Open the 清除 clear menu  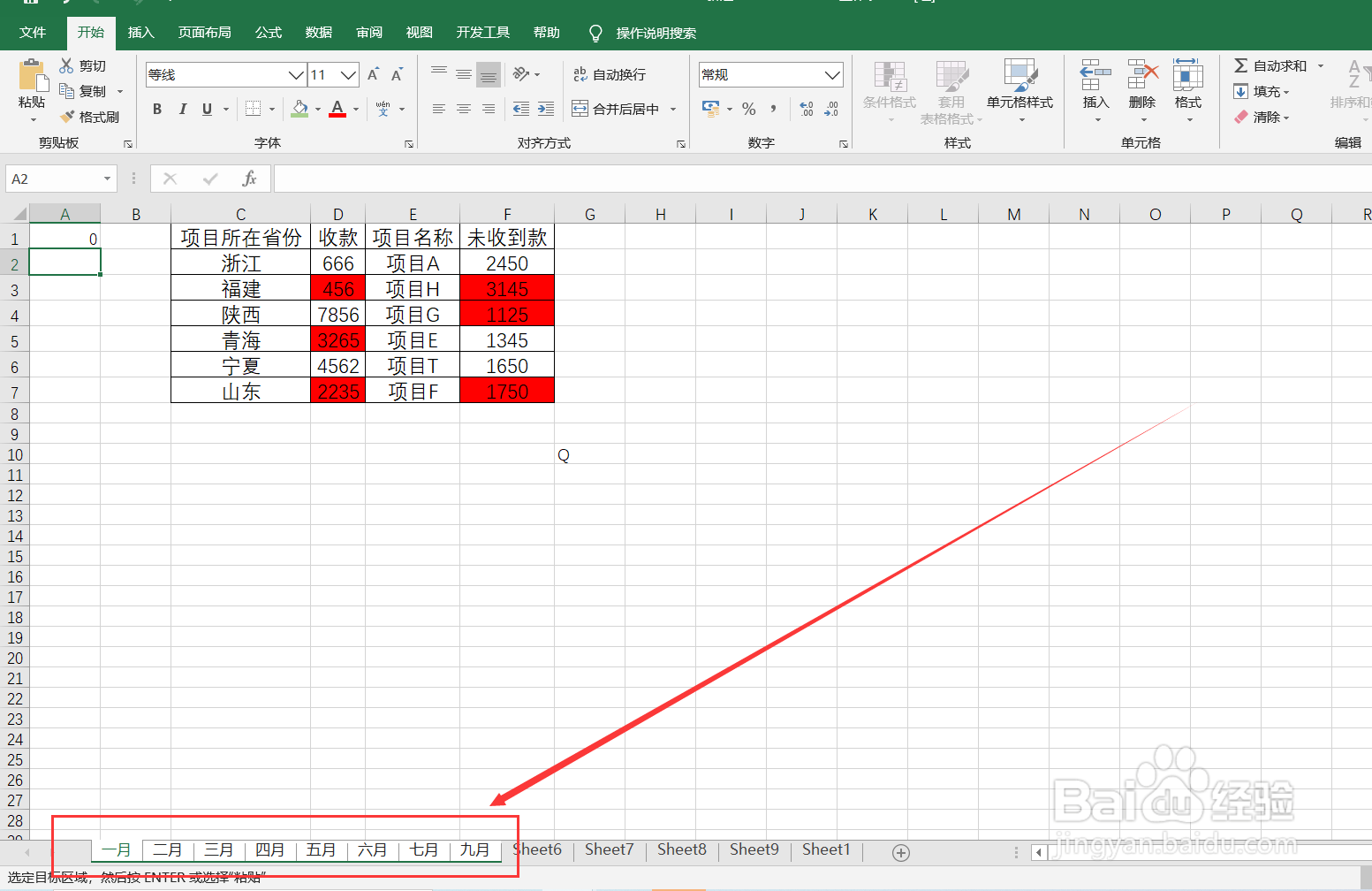coord(1262,117)
